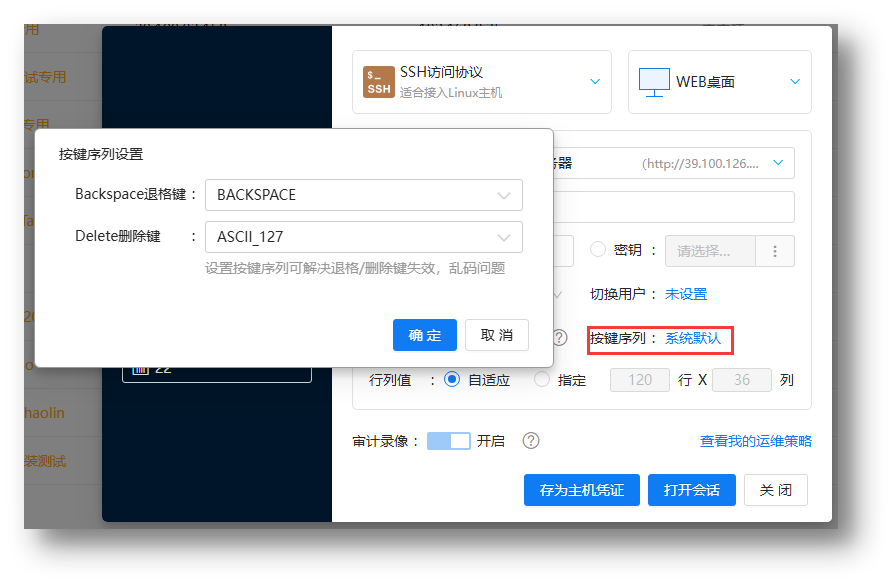Select the 自适应 radio option
896x587 pixels.
tap(452, 380)
